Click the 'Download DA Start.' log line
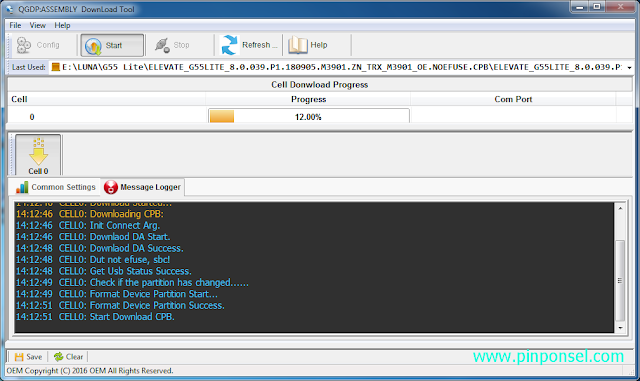The width and height of the screenshot is (640, 381). (x=93, y=237)
